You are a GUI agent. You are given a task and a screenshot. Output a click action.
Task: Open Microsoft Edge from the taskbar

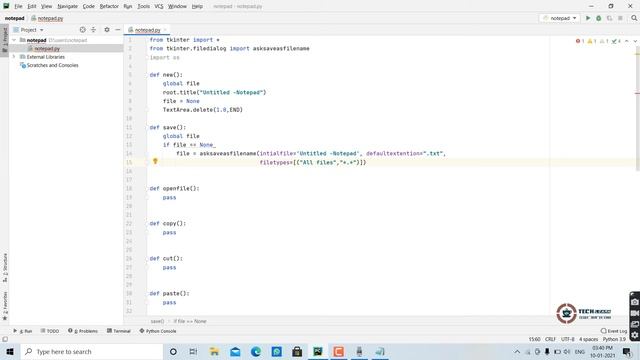256,351
